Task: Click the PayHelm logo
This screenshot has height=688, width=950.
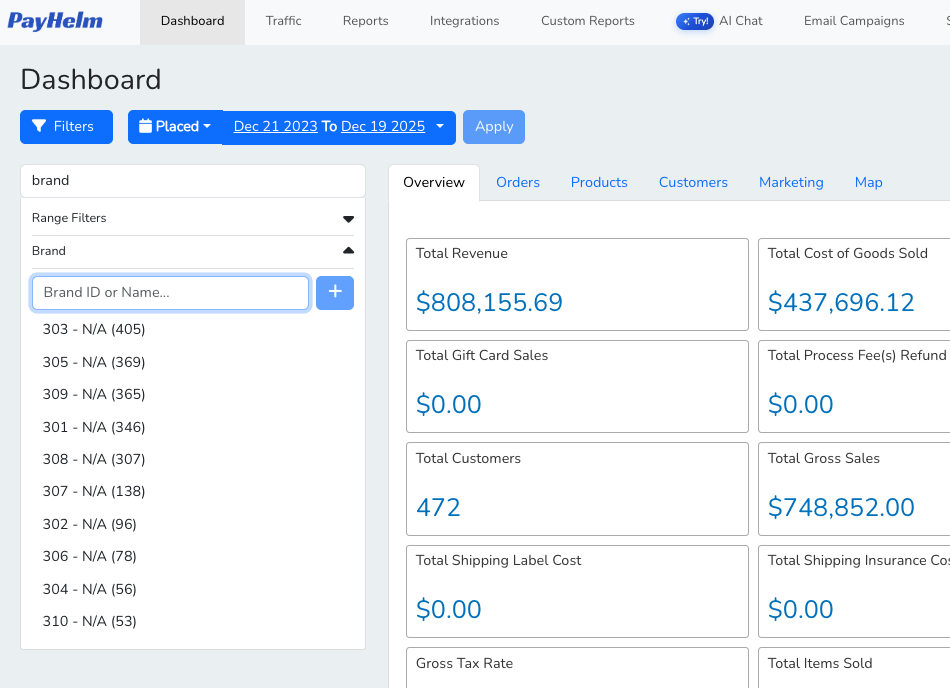Action: (55, 21)
